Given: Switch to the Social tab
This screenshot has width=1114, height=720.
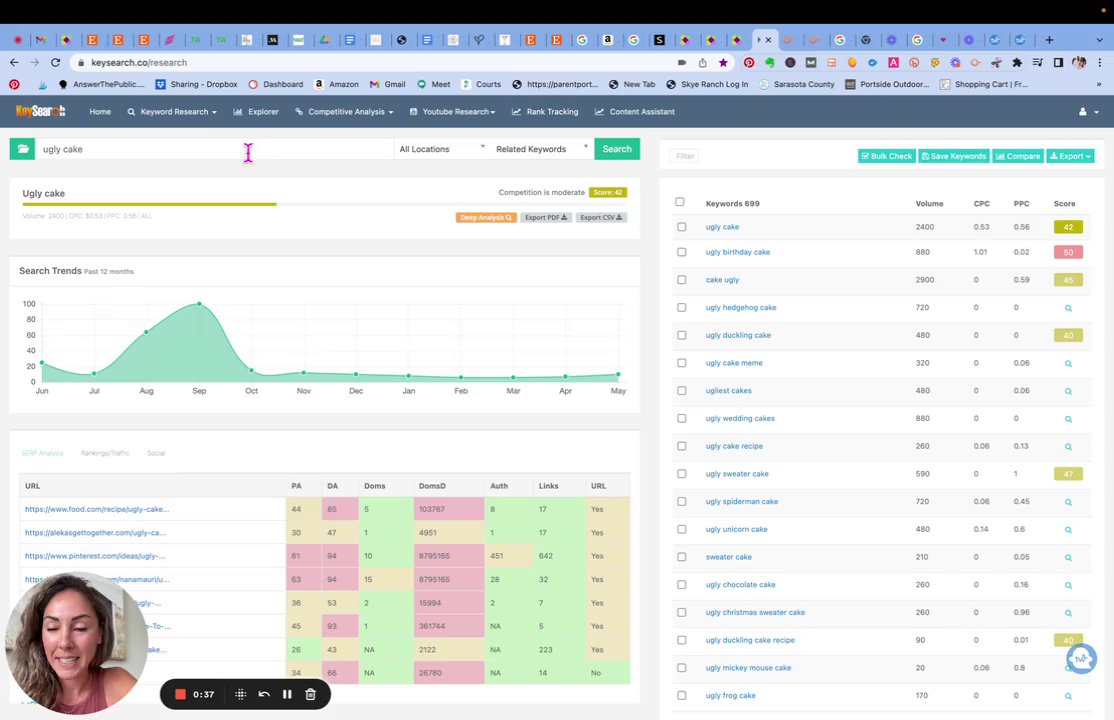Looking at the screenshot, I should [156, 453].
